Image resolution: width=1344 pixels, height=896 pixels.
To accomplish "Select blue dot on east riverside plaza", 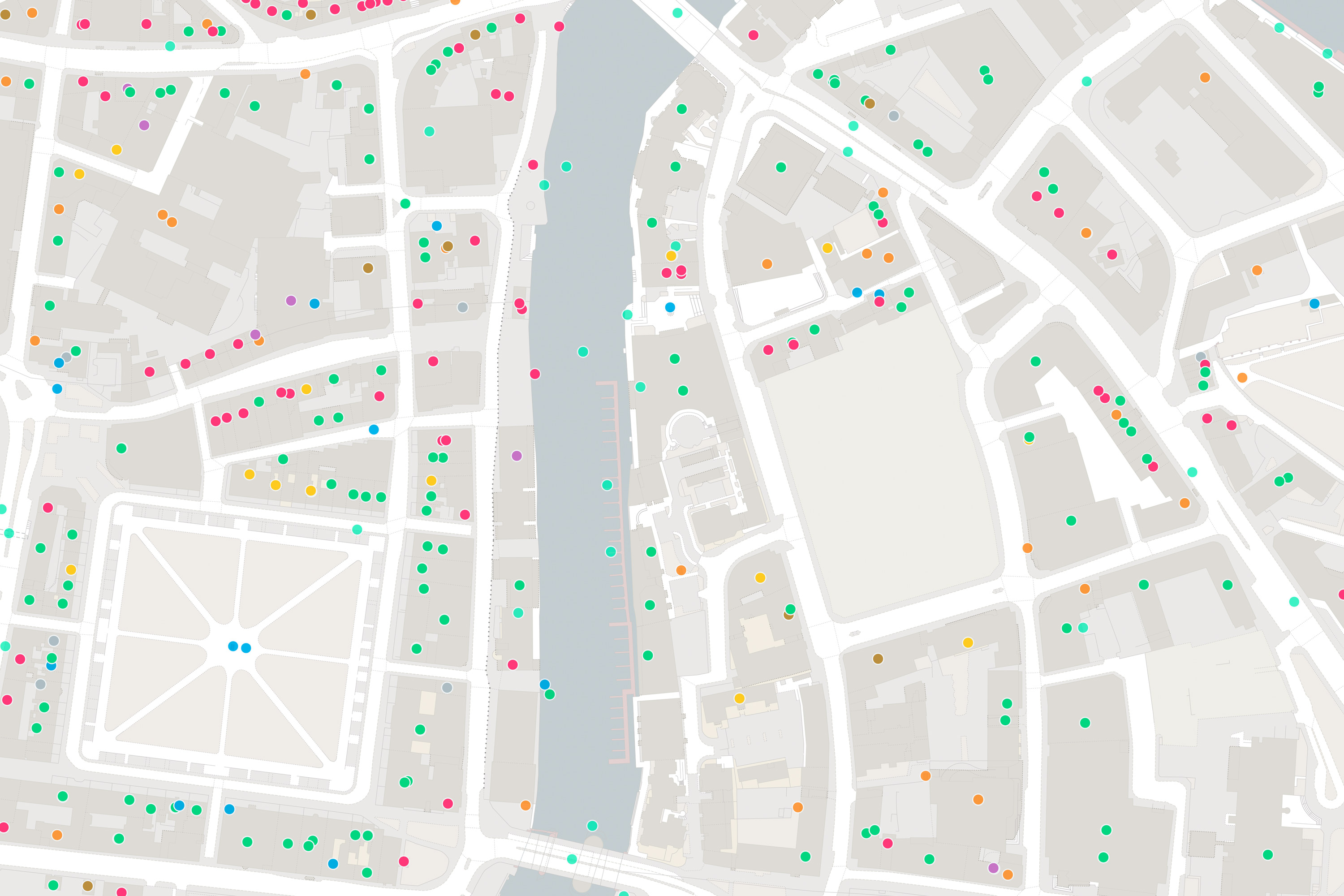I will (670, 307).
